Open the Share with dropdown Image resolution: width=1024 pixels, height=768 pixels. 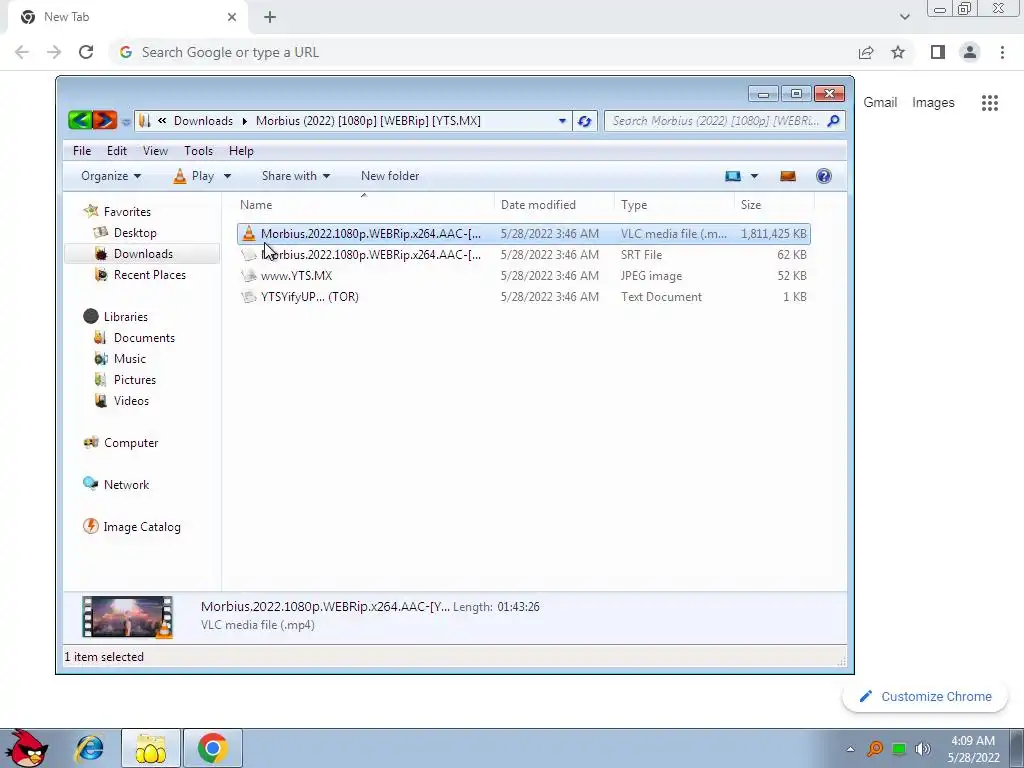296,176
